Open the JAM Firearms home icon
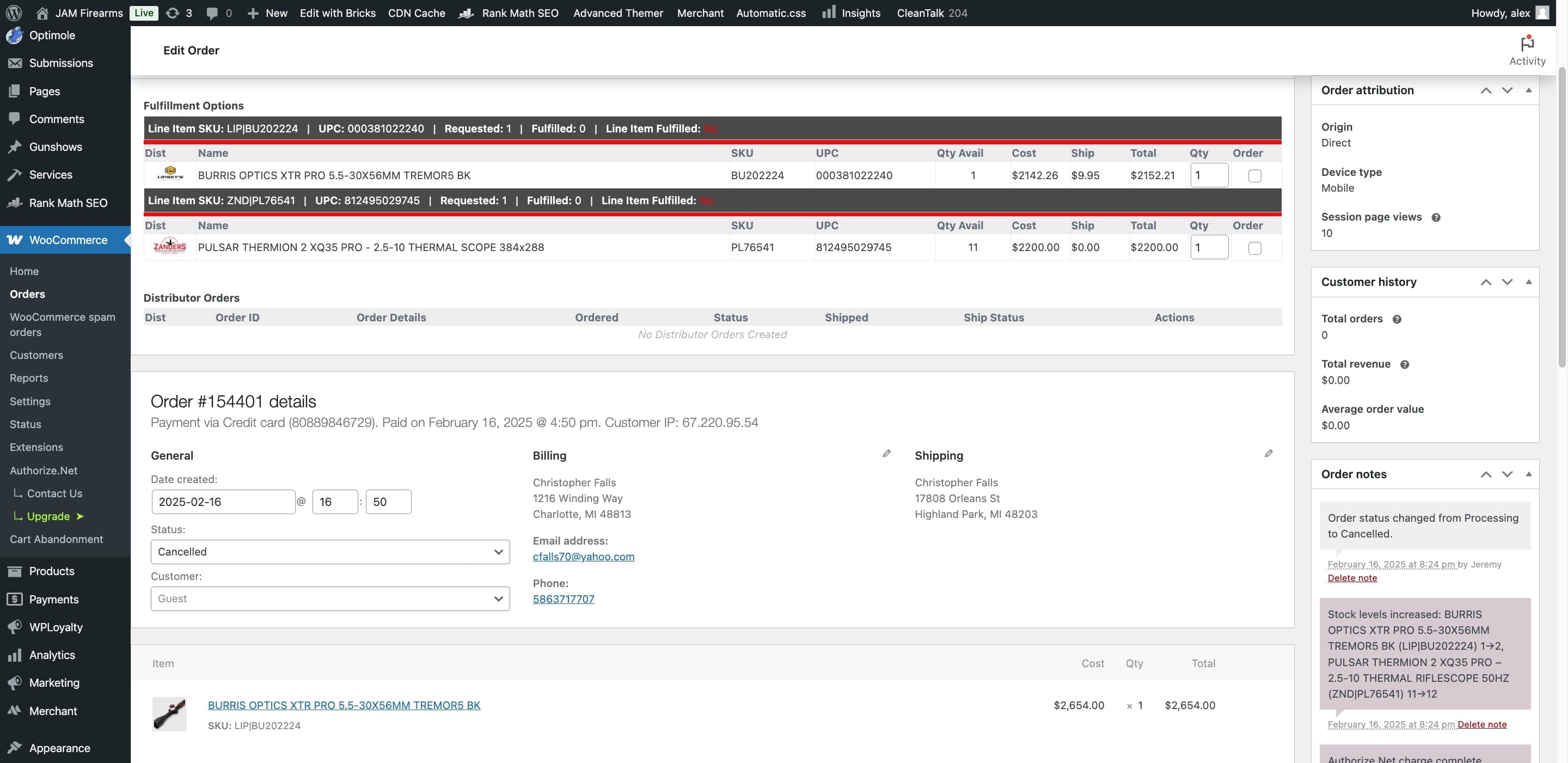This screenshot has width=1568, height=763. click(42, 13)
